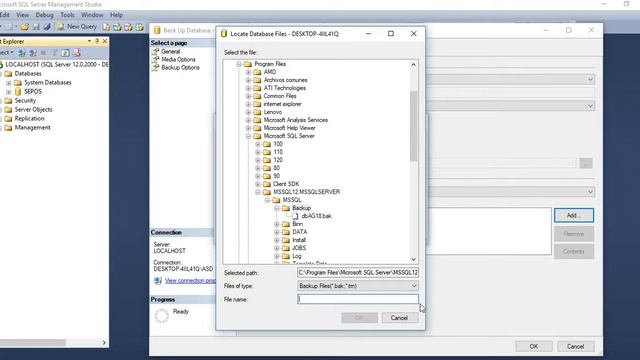Expand the SEPOS database node
This screenshot has width=640, height=360.
click(9, 92)
